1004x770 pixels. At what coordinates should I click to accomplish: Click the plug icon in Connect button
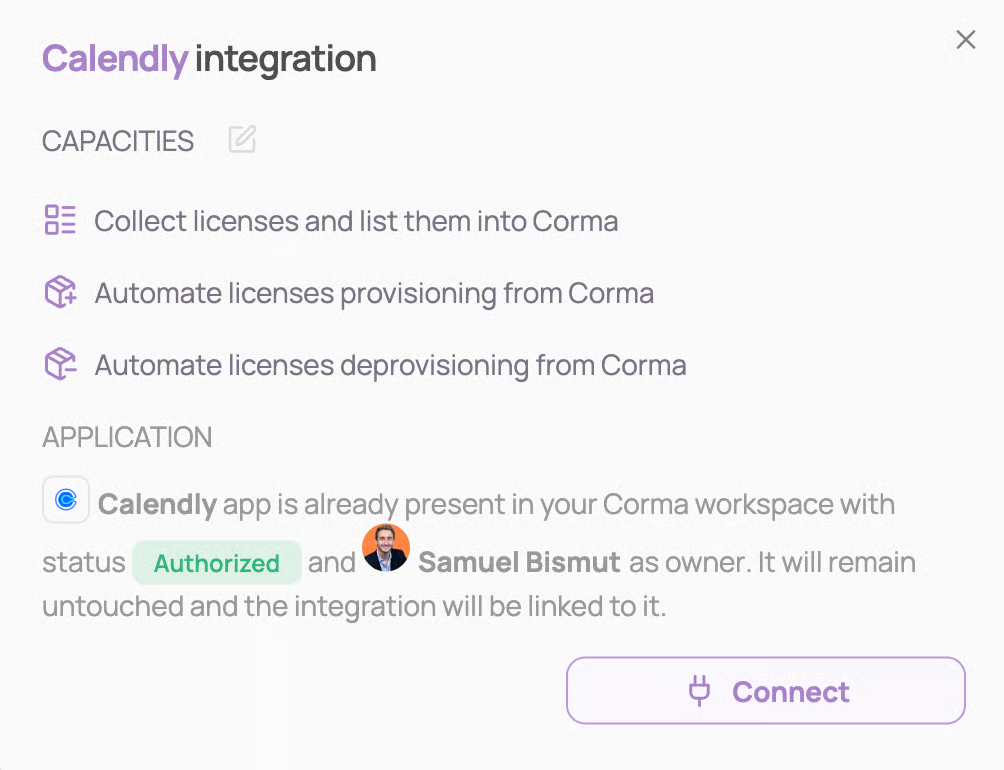[700, 691]
